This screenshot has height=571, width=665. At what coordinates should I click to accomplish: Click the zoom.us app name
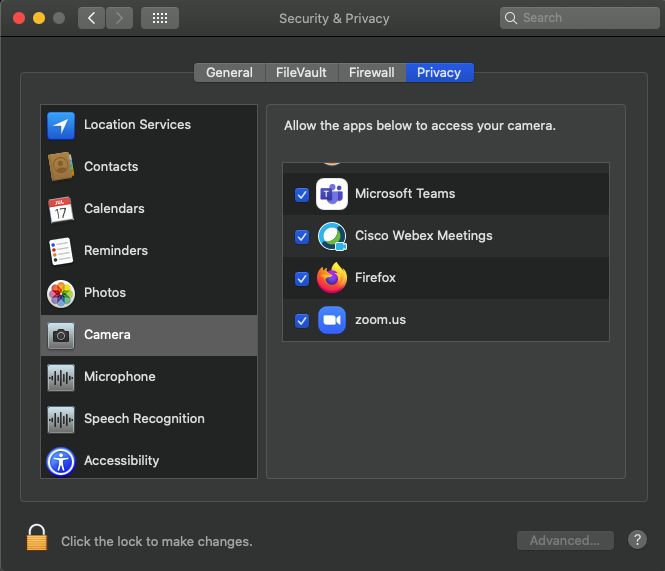coord(380,319)
